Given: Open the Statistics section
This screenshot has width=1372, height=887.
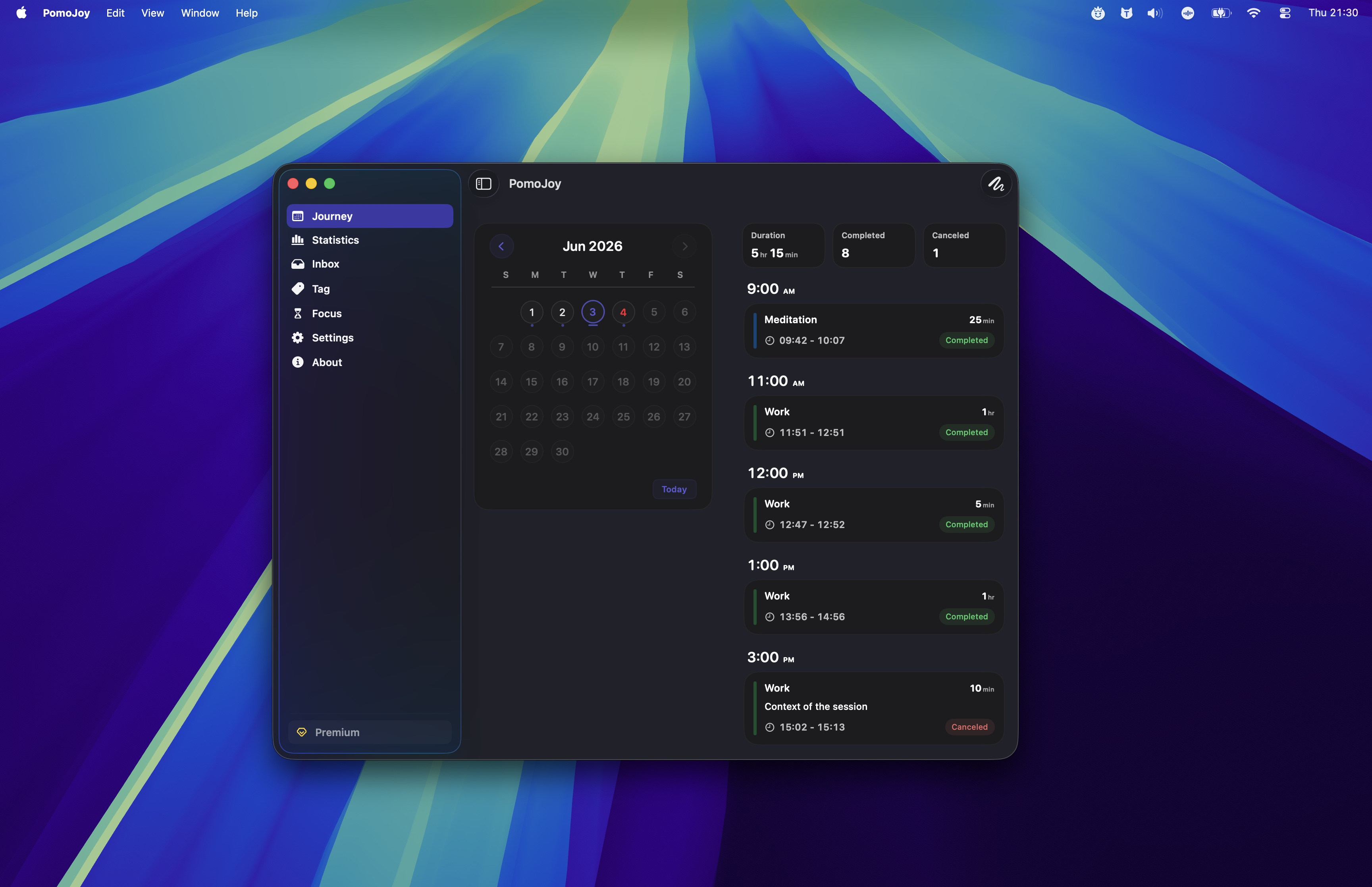Looking at the screenshot, I should pyautogui.click(x=370, y=240).
